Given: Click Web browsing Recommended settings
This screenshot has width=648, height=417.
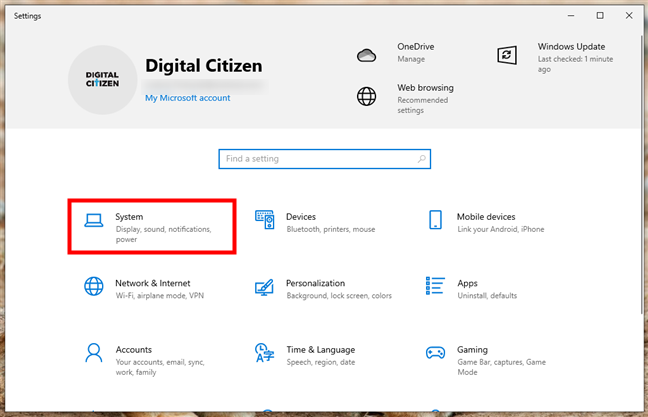Looking at the screenshot, I should 422,105.
